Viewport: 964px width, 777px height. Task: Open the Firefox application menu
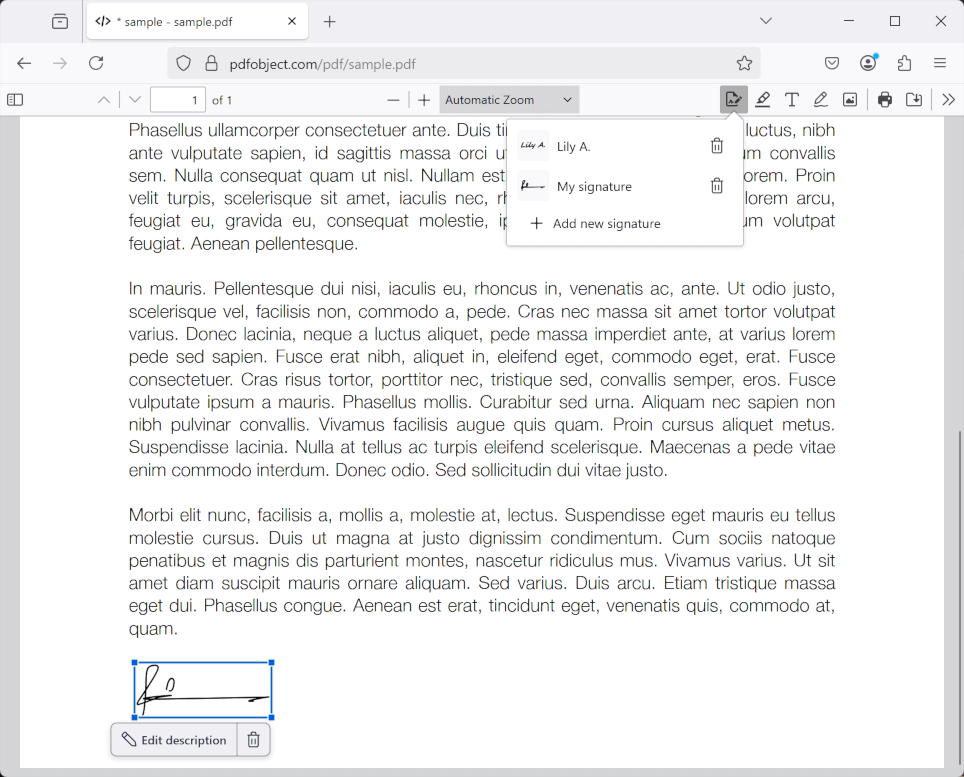(939, 63)
